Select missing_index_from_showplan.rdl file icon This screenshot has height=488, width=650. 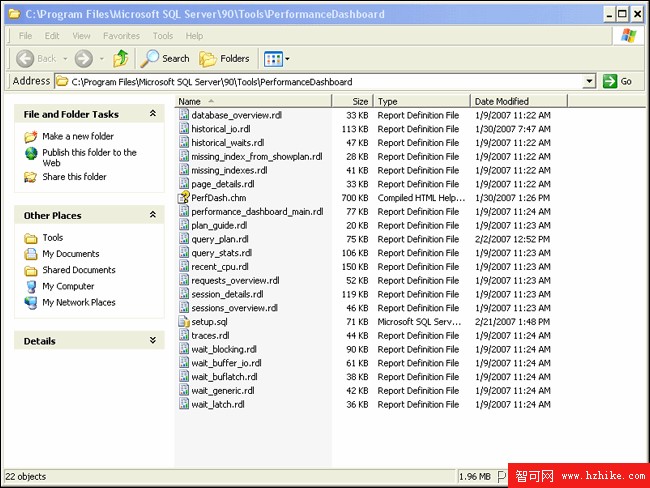pos(184,156)
